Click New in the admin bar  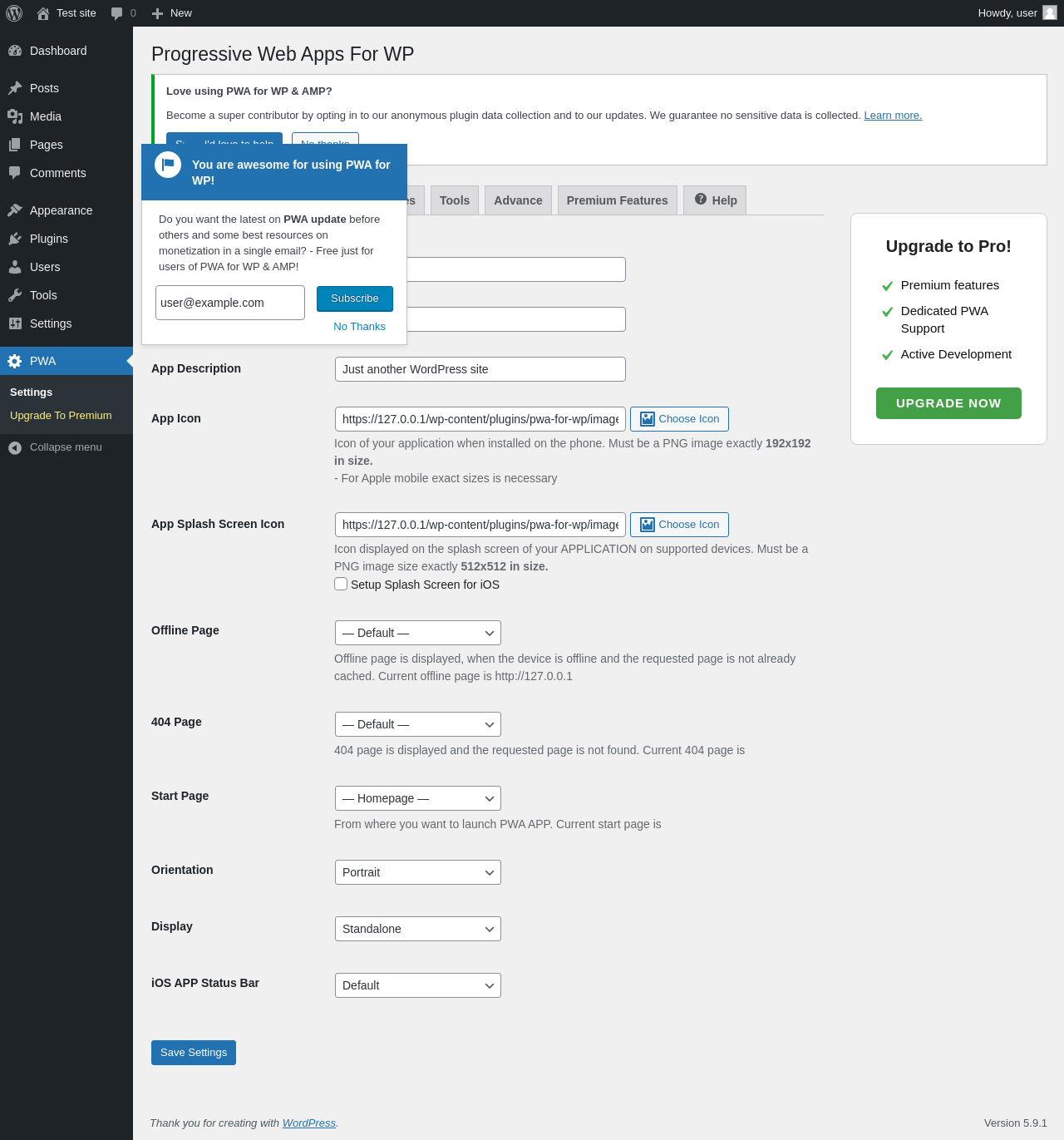172,13
